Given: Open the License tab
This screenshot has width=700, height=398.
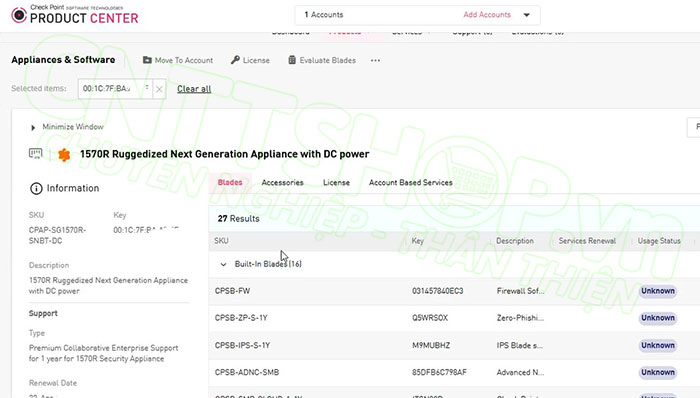Looking at the screenshot, I should [x=336, y=182].
